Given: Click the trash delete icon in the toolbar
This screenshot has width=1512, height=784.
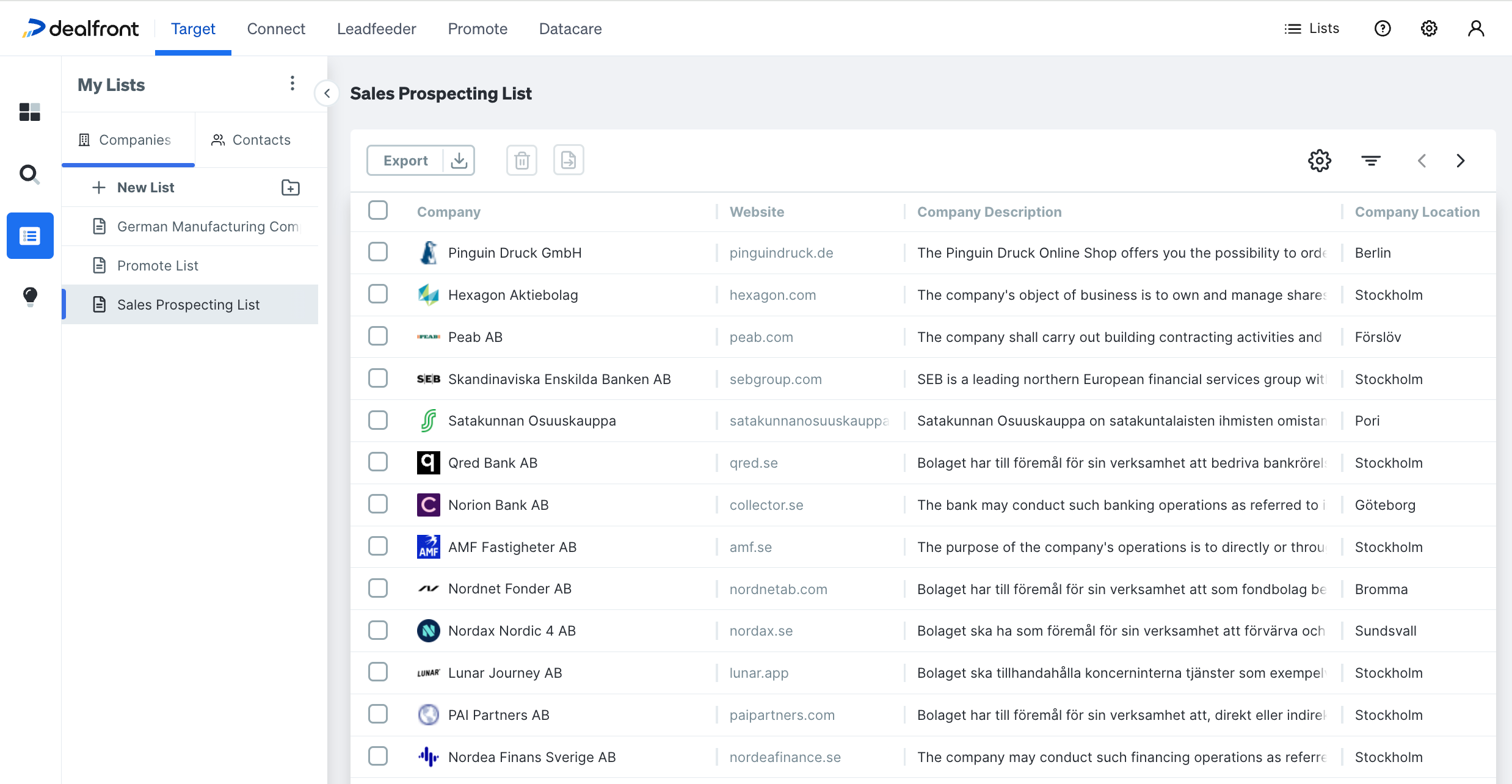Looking at the screenshot, I should click(x=522, y=161).
